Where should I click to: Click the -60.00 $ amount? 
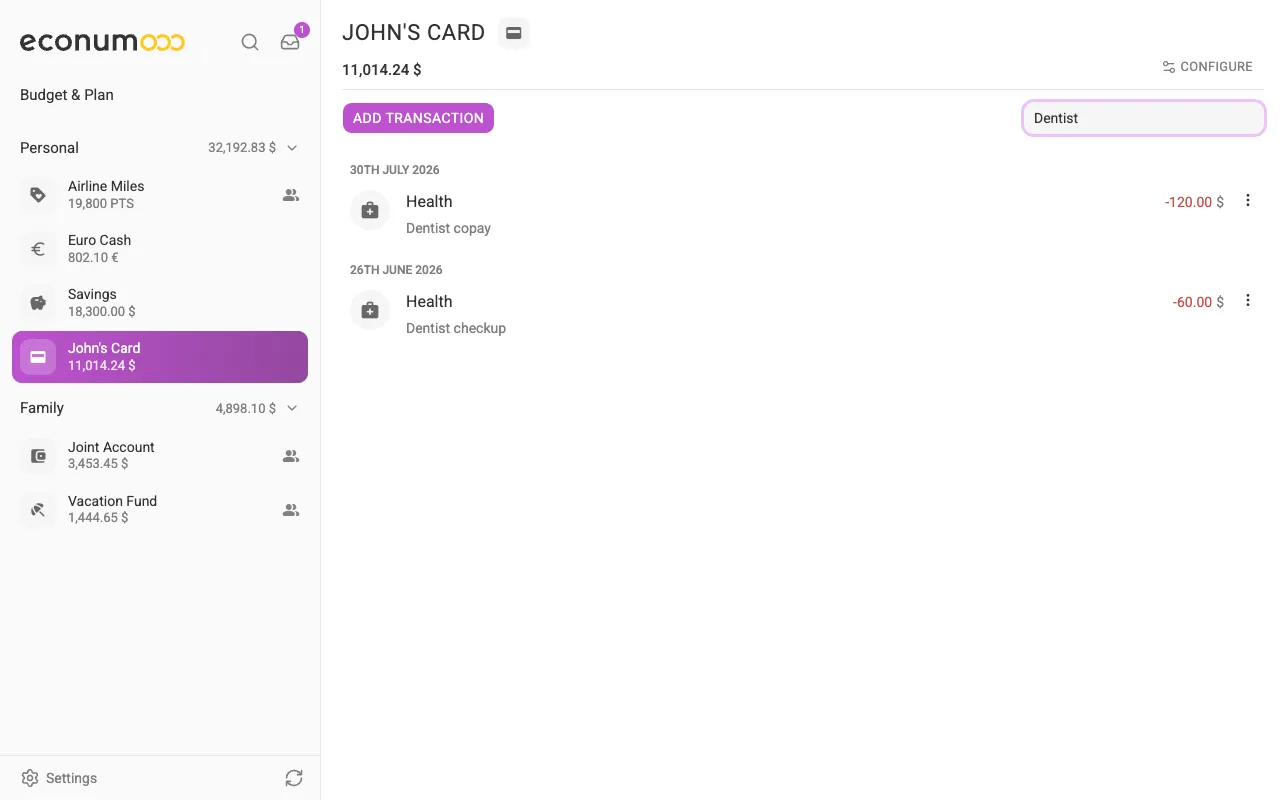pyautogui.click(x=1198, y=302)
